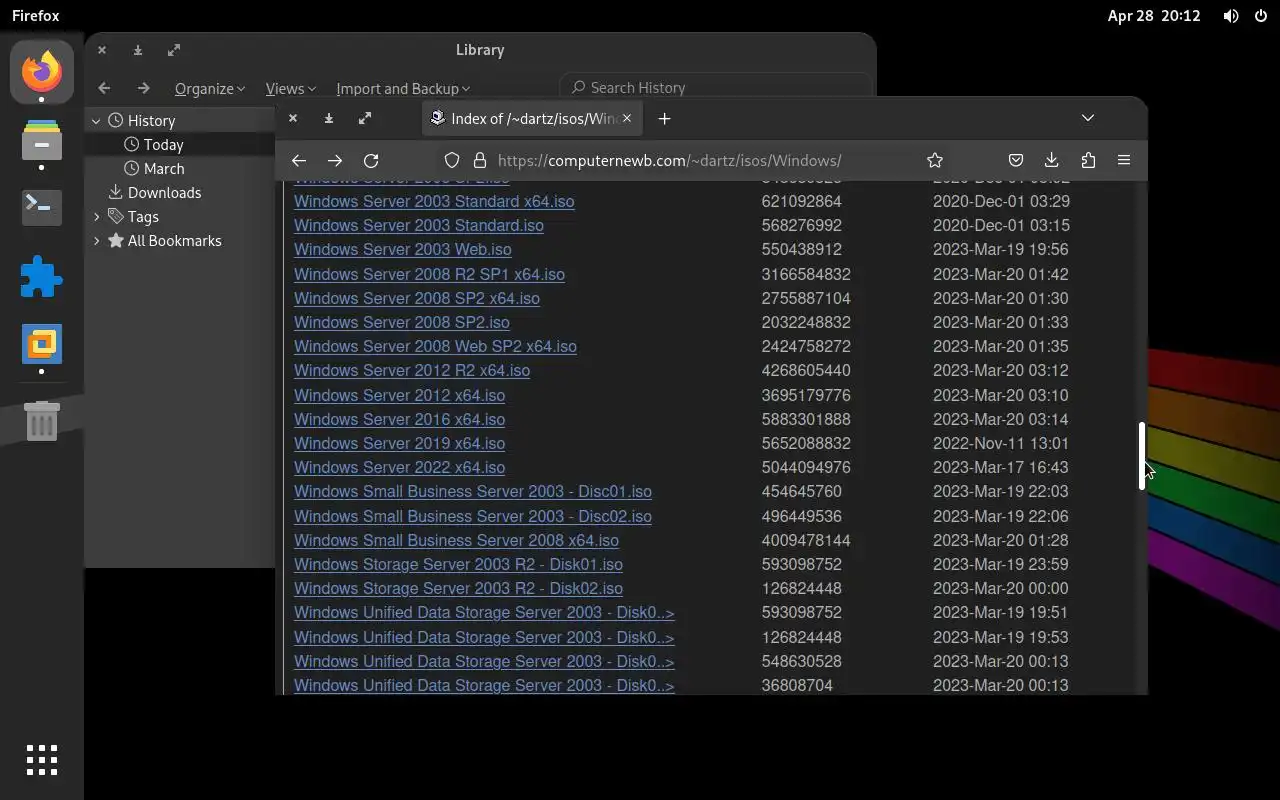Go back in the Library window
The height and width of the screenshot is (800, 1280).
click(x=104, y=88)
